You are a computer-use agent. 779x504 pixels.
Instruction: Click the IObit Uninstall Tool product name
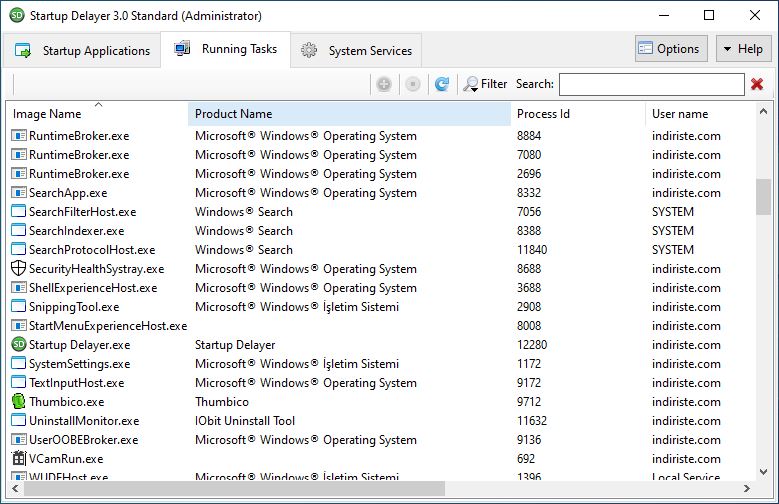[245, 420]
